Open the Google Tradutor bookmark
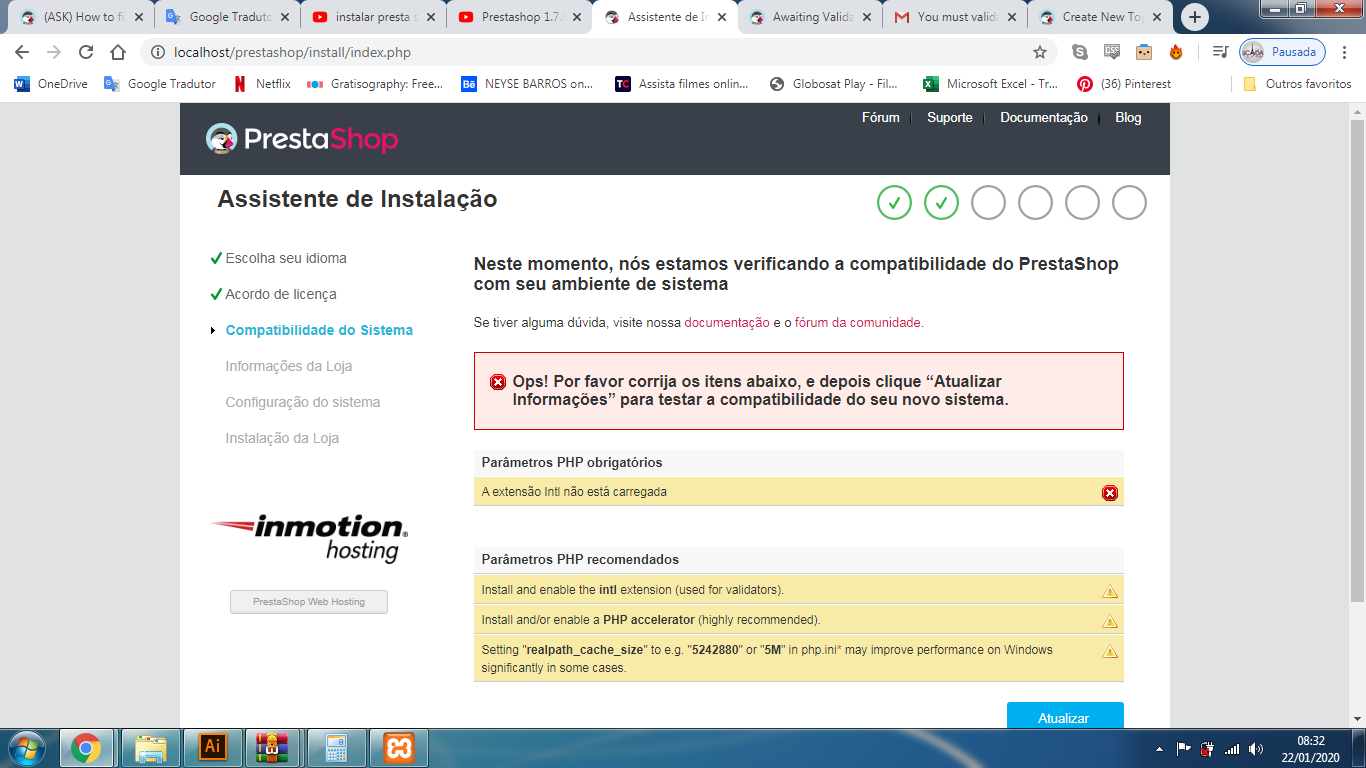 pyautogui.click(x=160, y=84)
